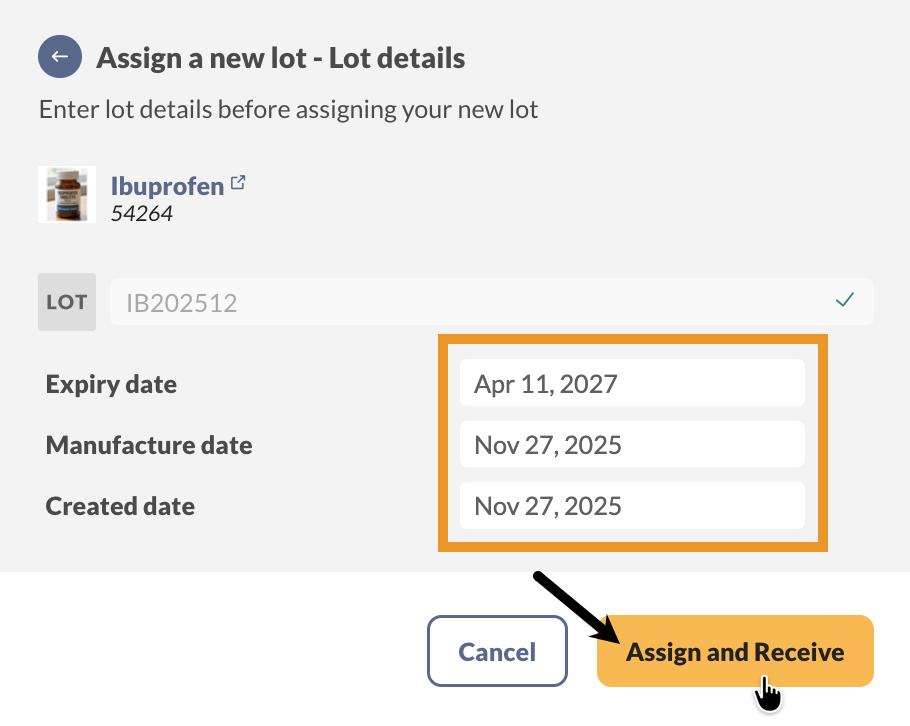Click the Nov 27, 2025 manufacture date value
Screen dimensions: 910x726
(x=632, y=444)
